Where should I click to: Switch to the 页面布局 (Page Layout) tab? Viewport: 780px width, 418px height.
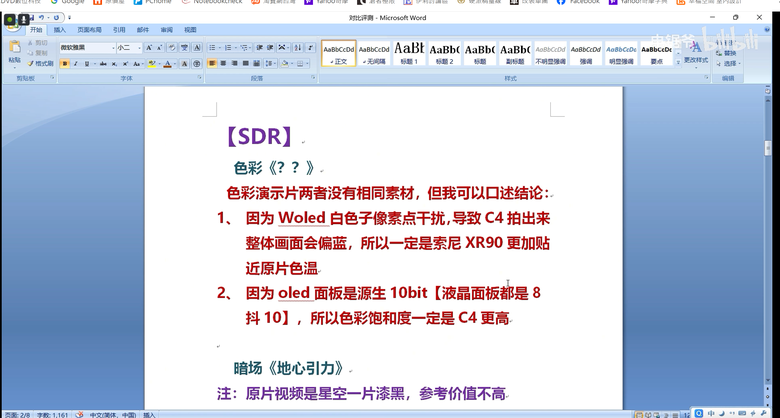[90, 30]
